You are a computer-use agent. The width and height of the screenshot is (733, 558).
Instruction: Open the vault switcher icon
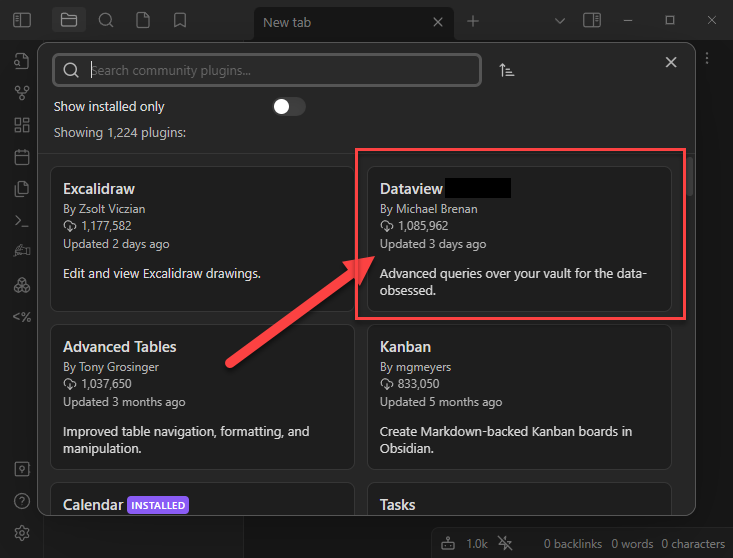coord(22,469)
